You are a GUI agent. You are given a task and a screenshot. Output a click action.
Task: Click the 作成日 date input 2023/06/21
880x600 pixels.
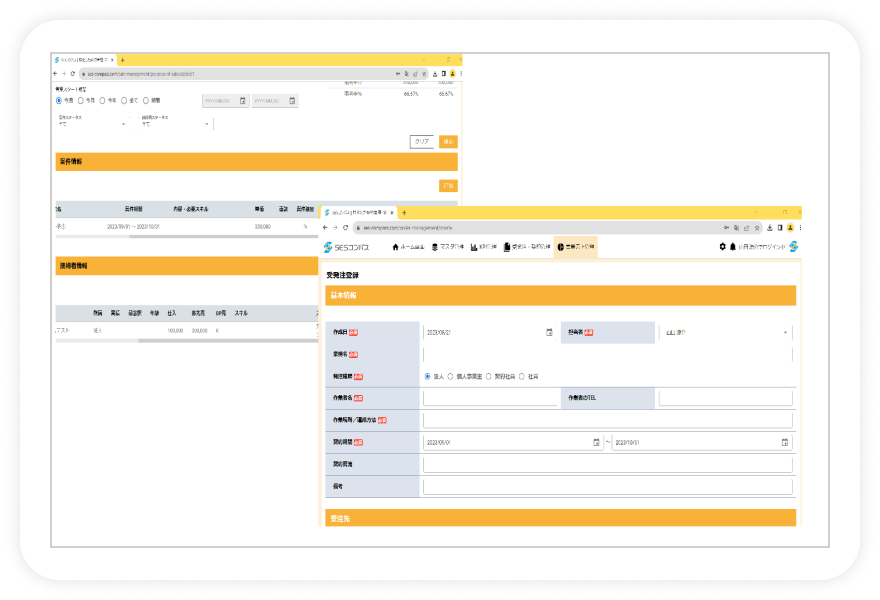click(490, 332)
